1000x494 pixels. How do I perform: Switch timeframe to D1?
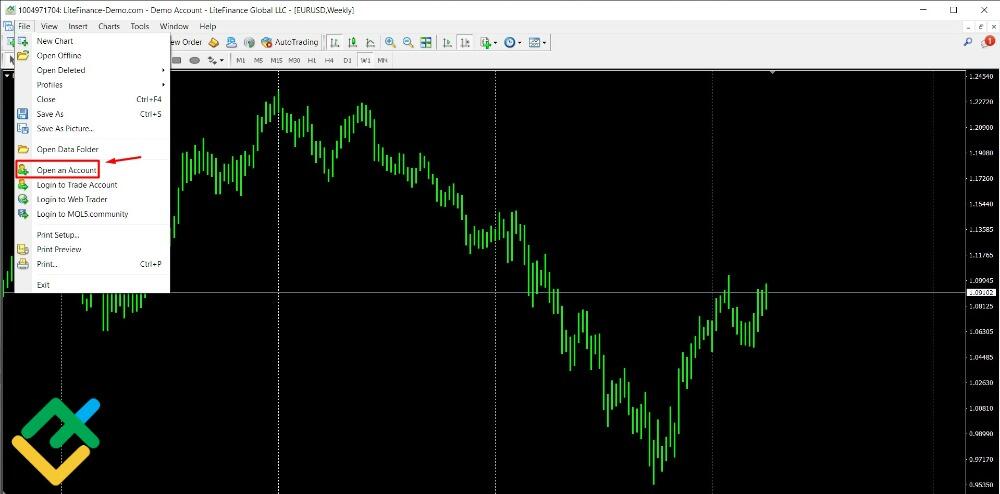(347, 60)
